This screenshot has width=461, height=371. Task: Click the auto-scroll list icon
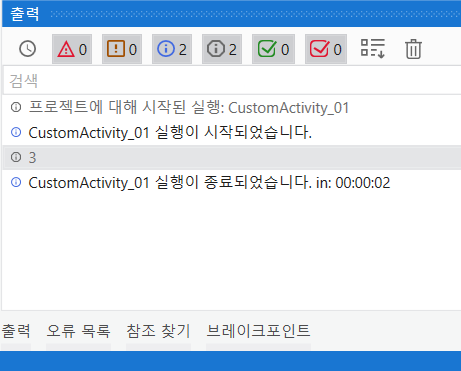373,49
